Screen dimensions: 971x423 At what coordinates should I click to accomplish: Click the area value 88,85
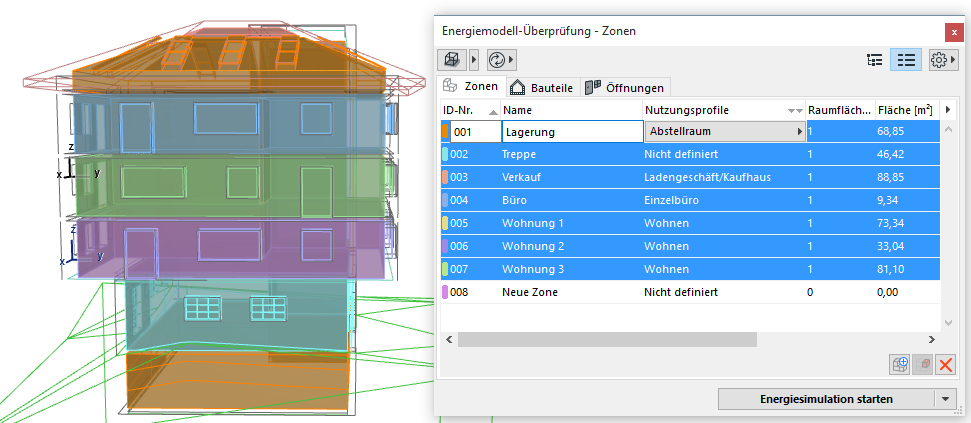pyautogui.click(x=890, y=177)
